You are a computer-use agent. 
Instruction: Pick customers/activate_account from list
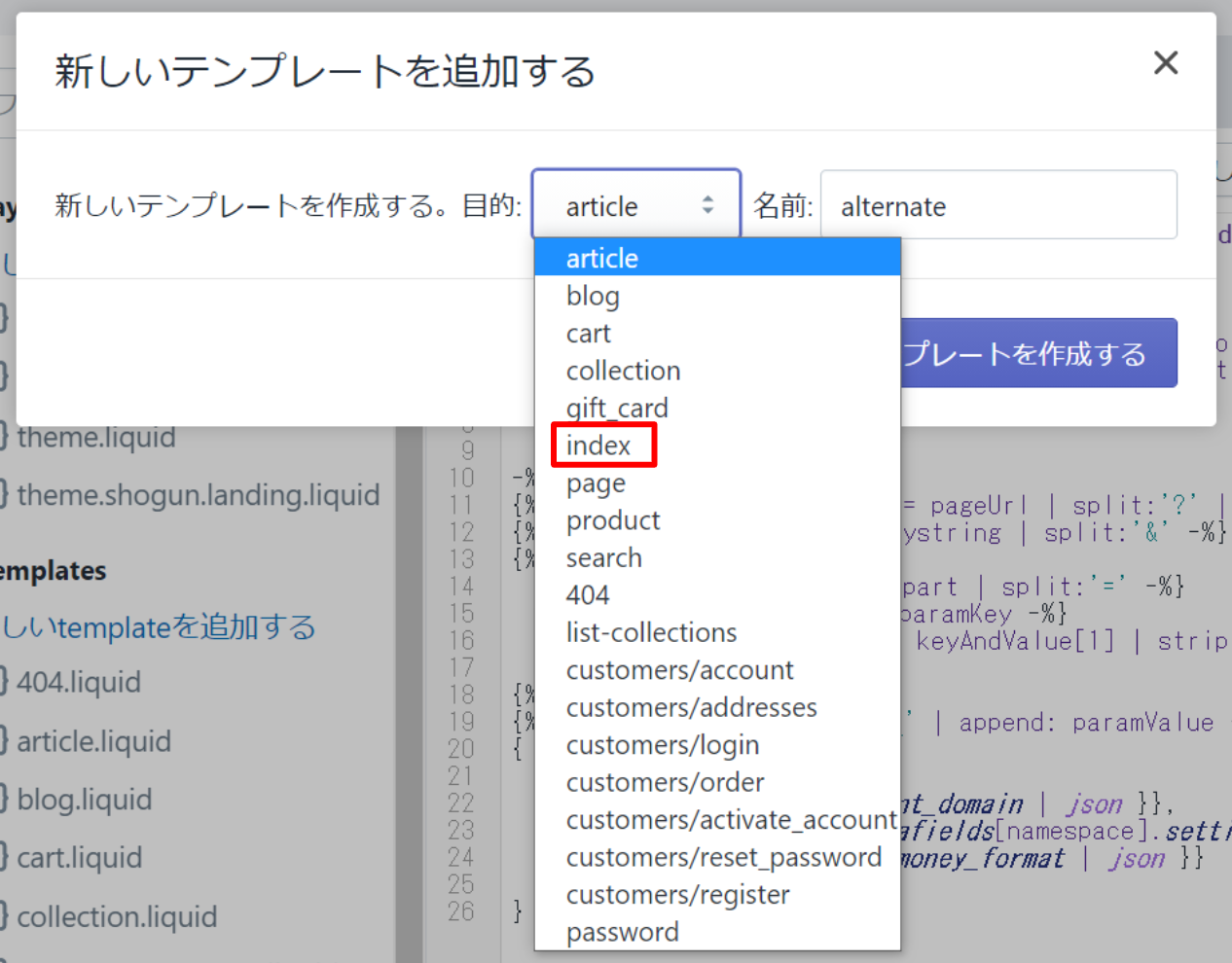click(x=717, y=820)
